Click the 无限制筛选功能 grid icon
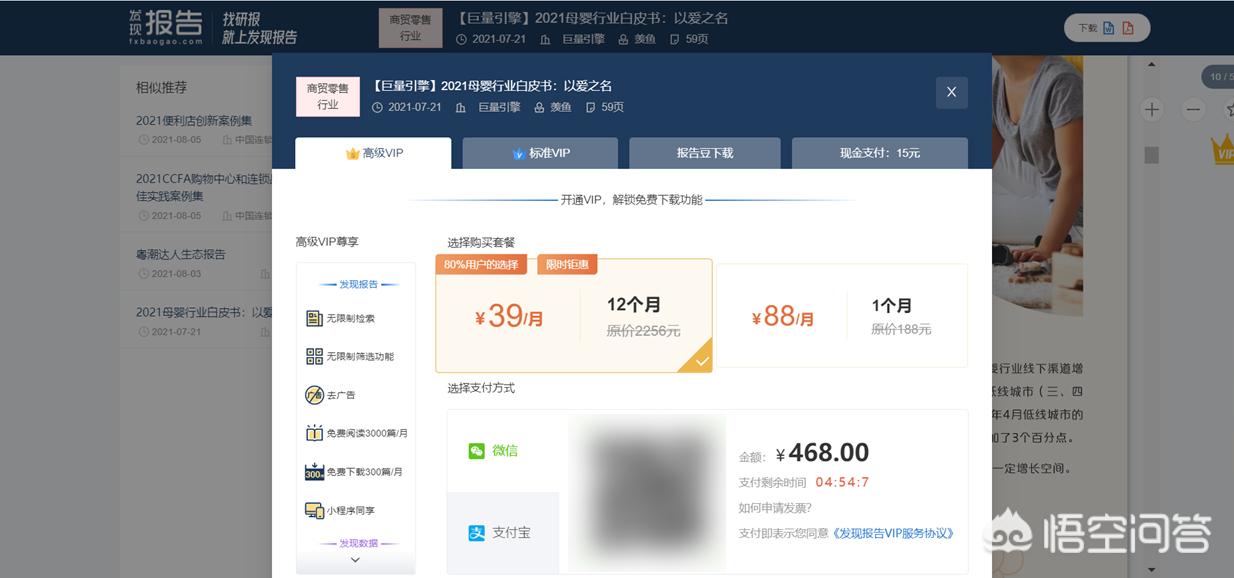This screenshot has height=578, width=1234. (x=314, y=356)
